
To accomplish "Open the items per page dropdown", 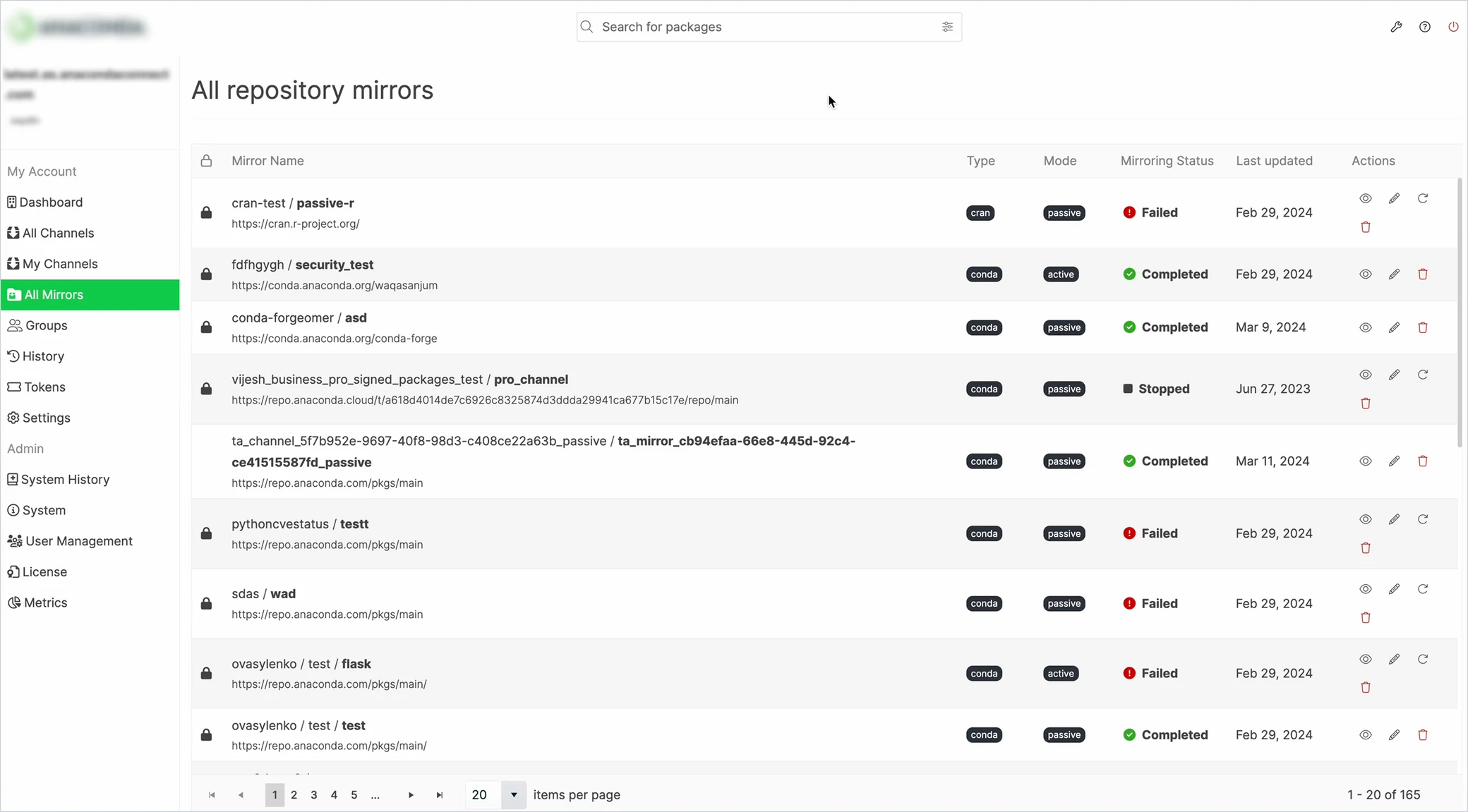I will tap(514, 795).
